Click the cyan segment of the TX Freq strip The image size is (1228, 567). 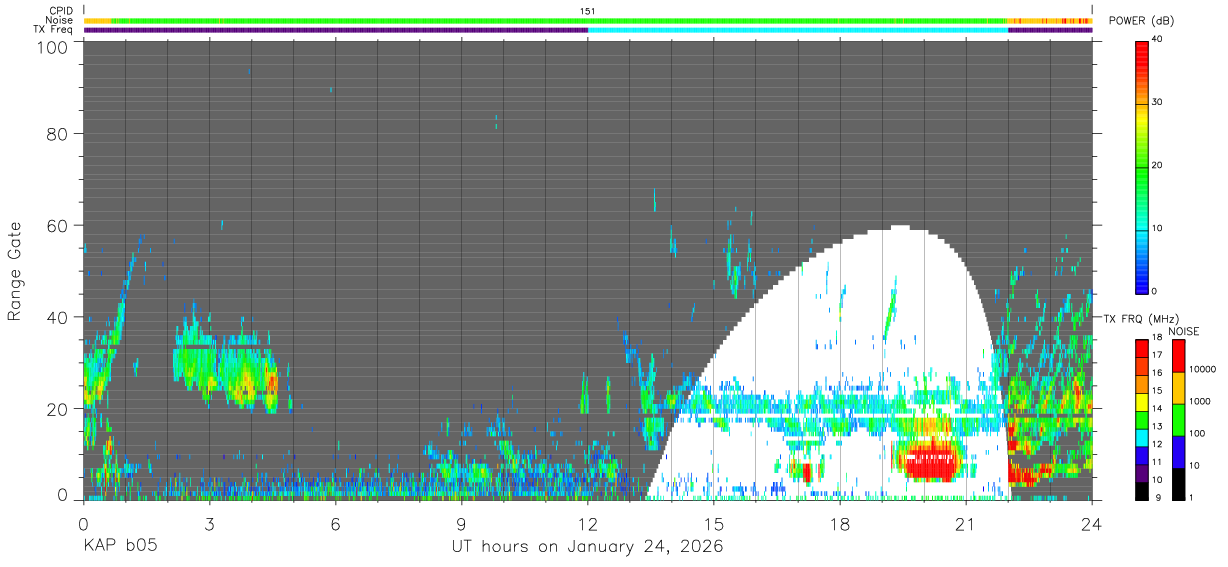(798, 30)
